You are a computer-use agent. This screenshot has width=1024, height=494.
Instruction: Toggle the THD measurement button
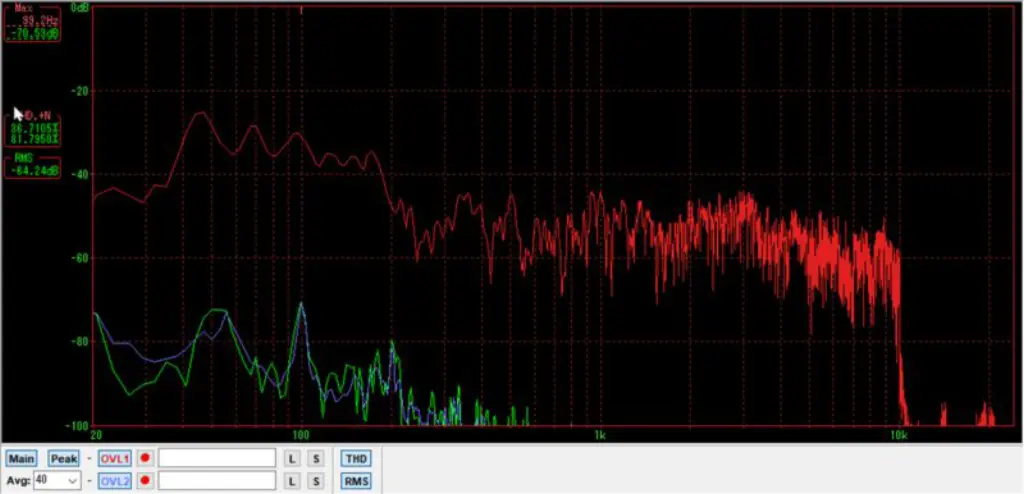pos(356,459)
